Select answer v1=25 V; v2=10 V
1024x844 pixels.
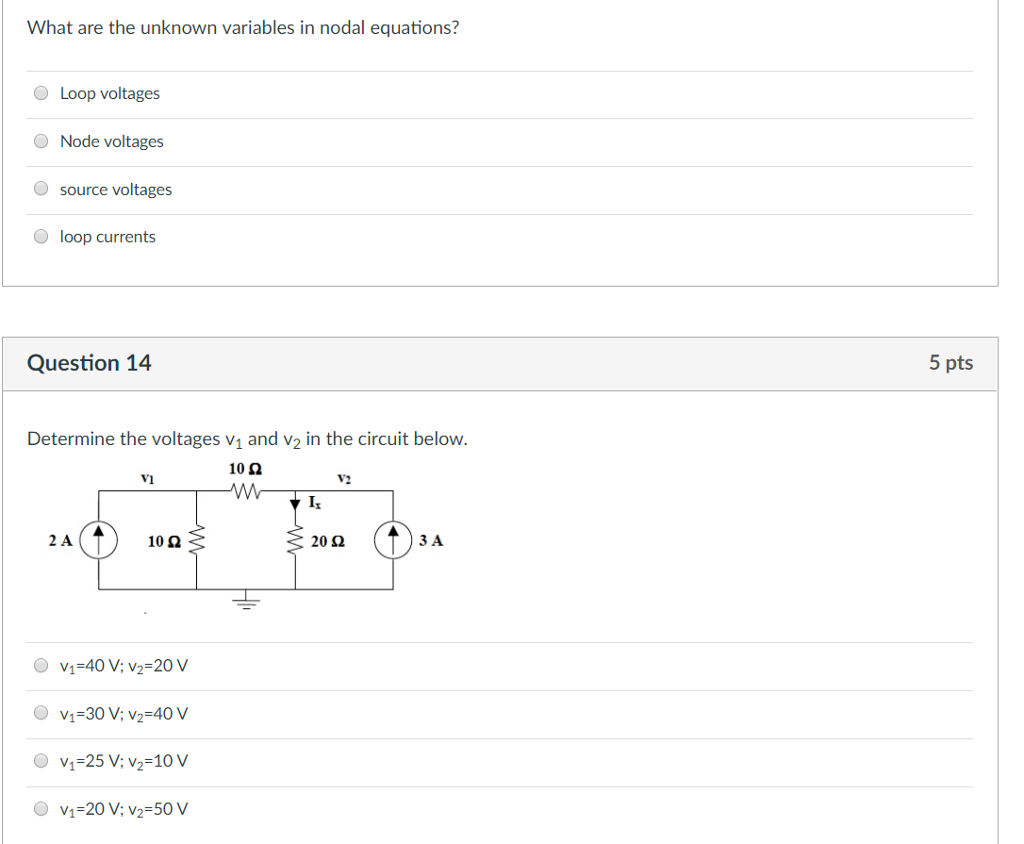(x=40, y=760)
